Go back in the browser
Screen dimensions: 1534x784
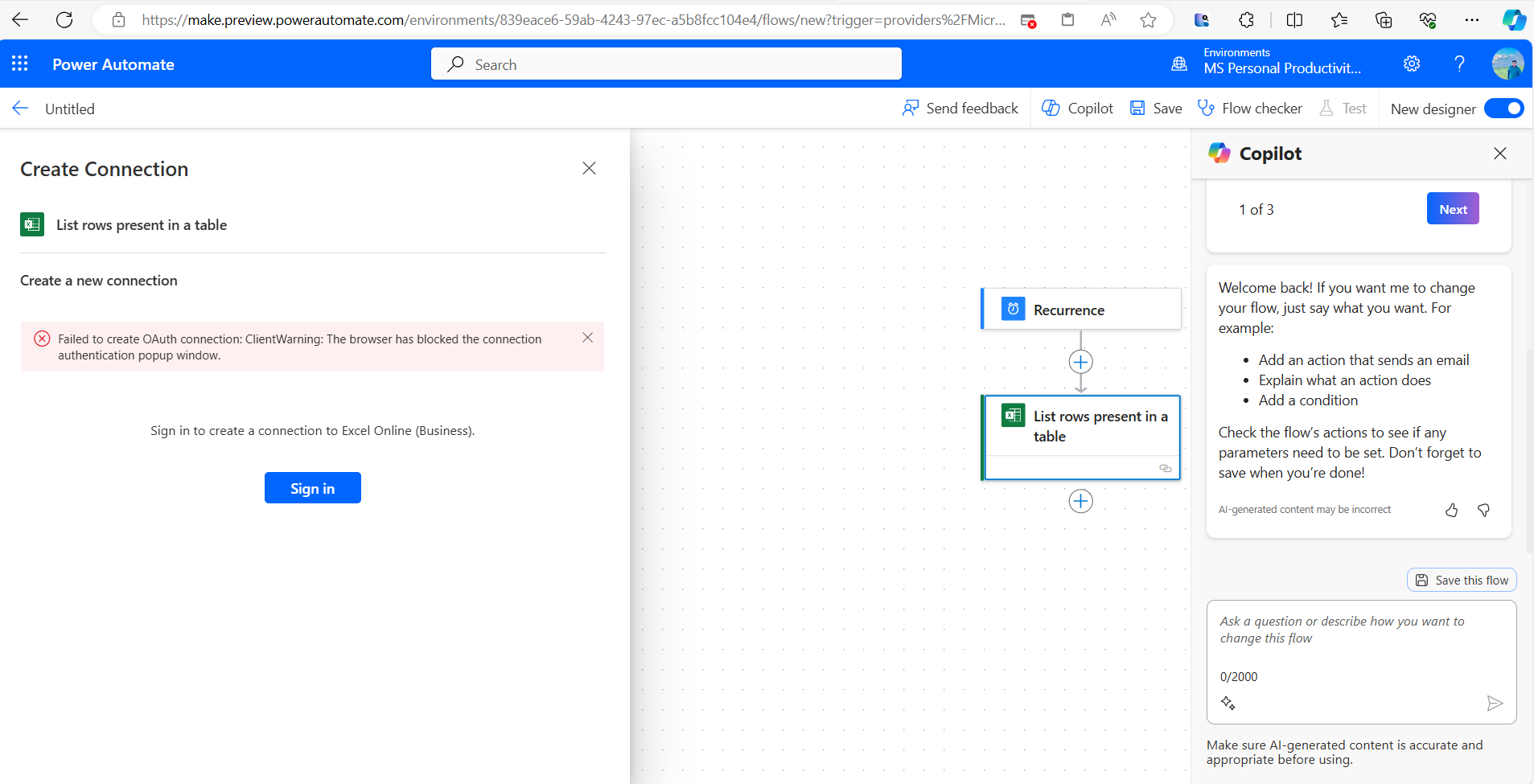coord(20,19)
